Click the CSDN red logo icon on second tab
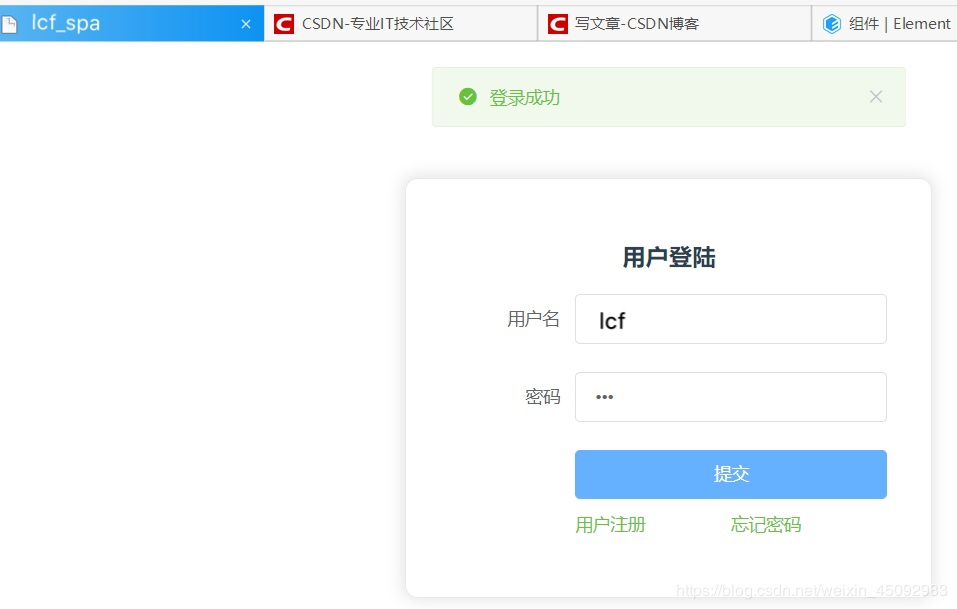Screen dimensions: 957x609 (x=283, y=23)
